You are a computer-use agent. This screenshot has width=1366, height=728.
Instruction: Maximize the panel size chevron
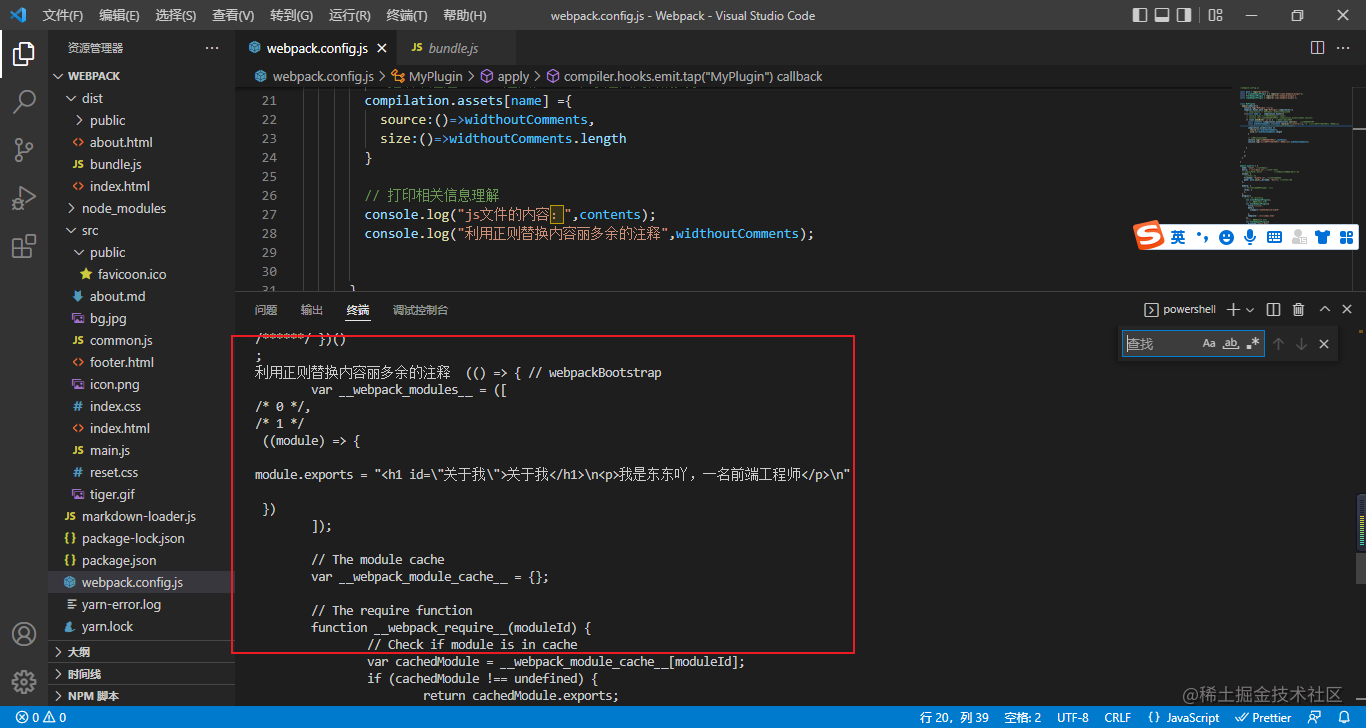point(1325,310)
